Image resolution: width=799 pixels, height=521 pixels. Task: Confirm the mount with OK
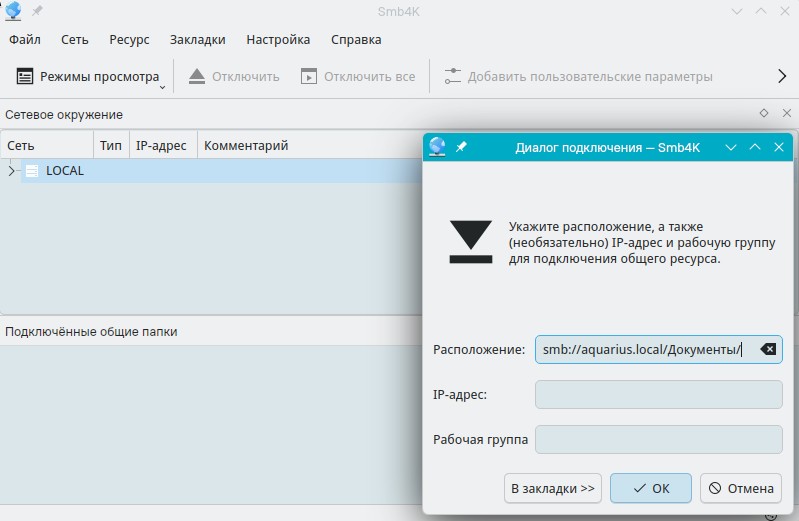point(651,488)
